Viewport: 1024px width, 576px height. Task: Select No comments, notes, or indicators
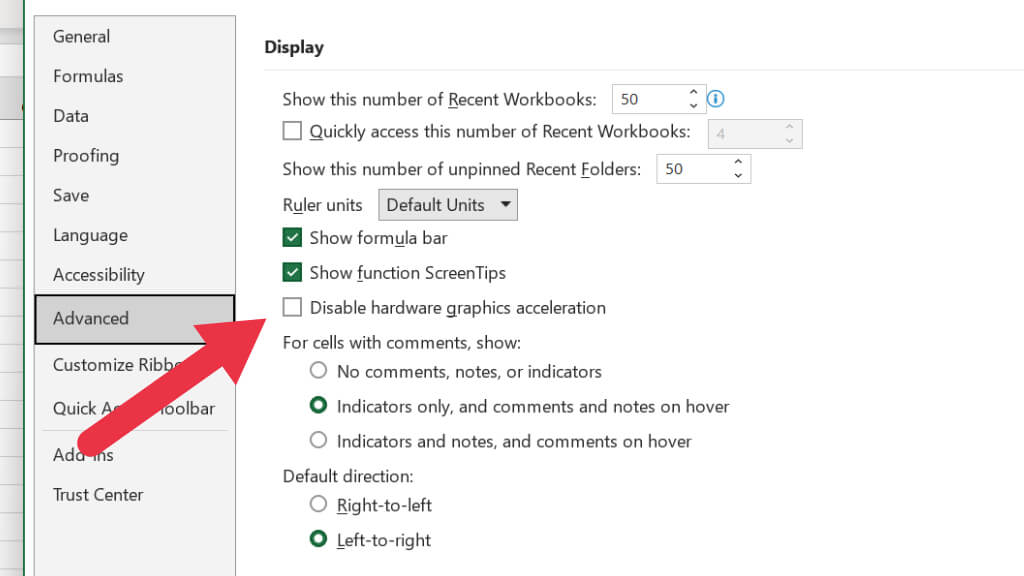pos(319,371)
